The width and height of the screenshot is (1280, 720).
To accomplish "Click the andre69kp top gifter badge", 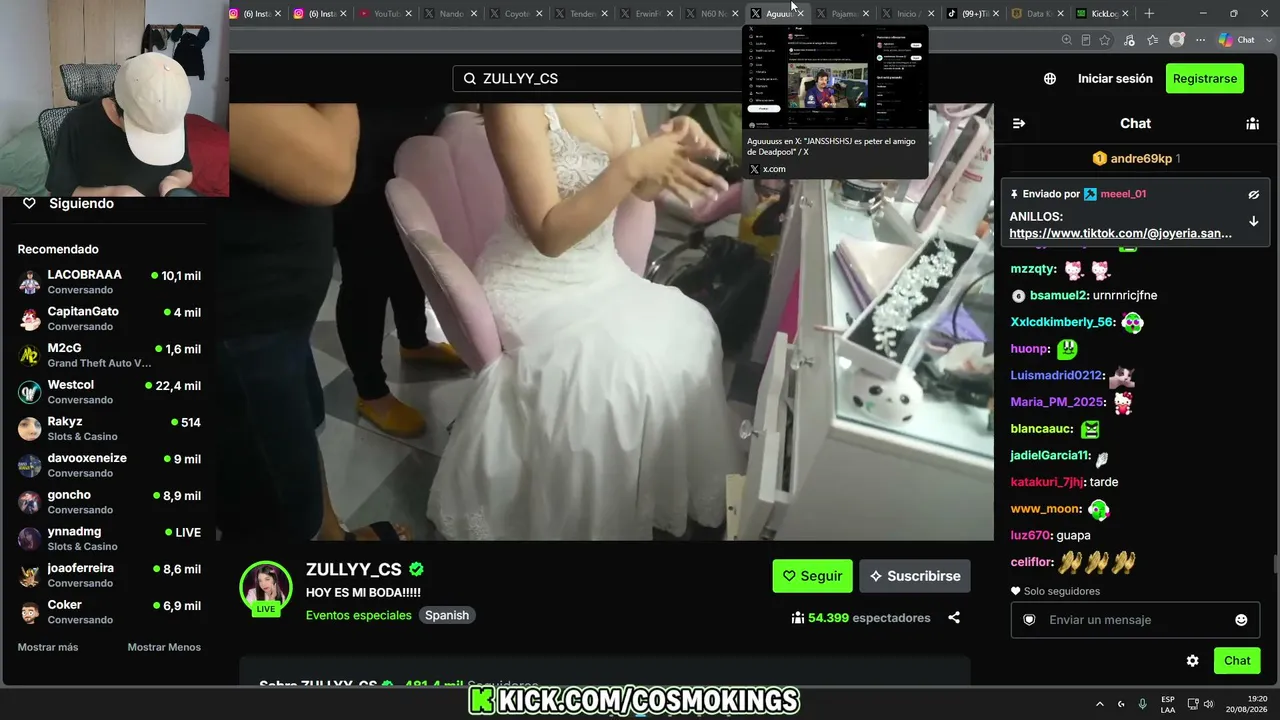I will pyautogui.click(x=1136, y=158).
